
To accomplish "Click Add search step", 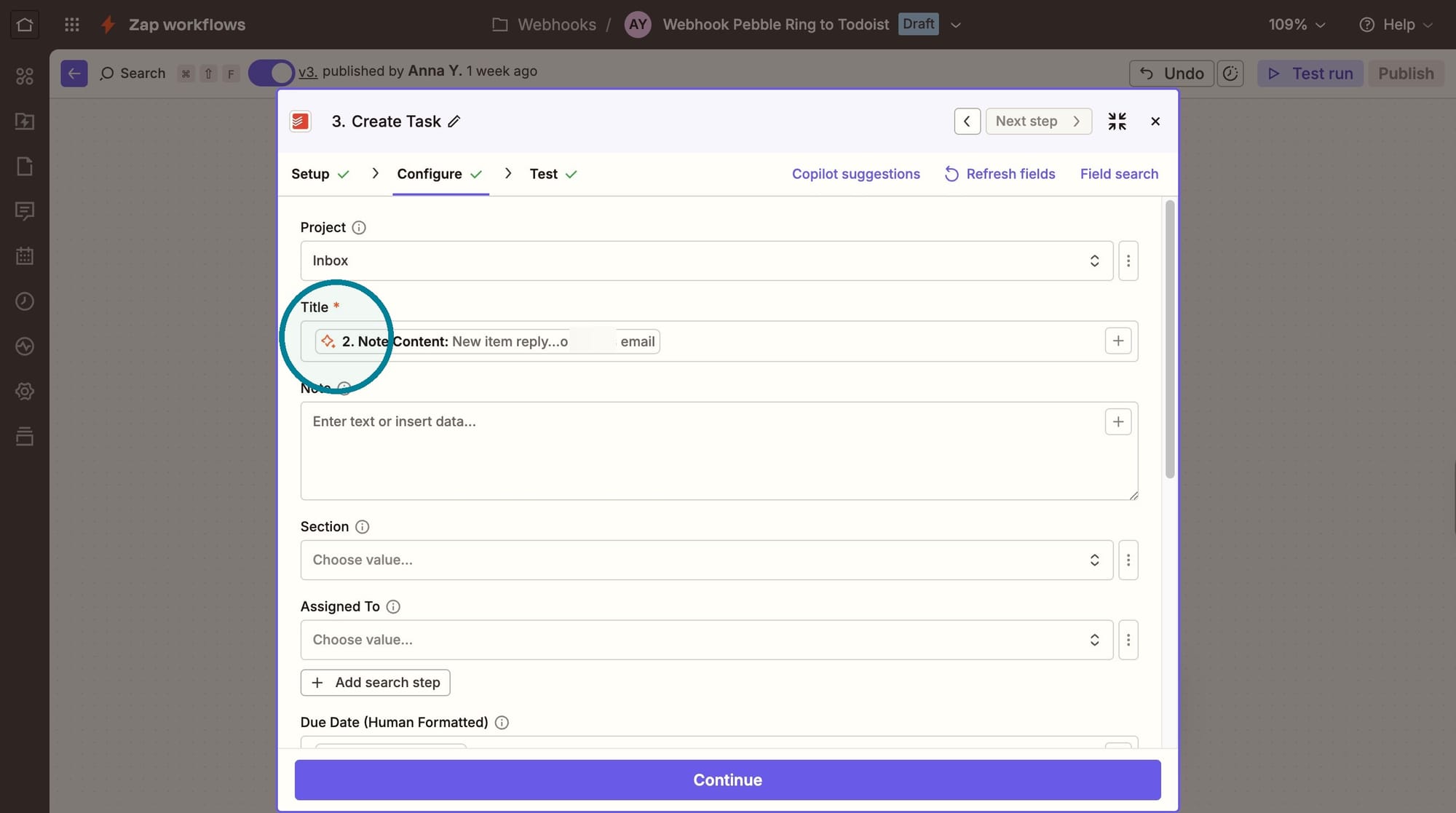I will click(375, 683).
